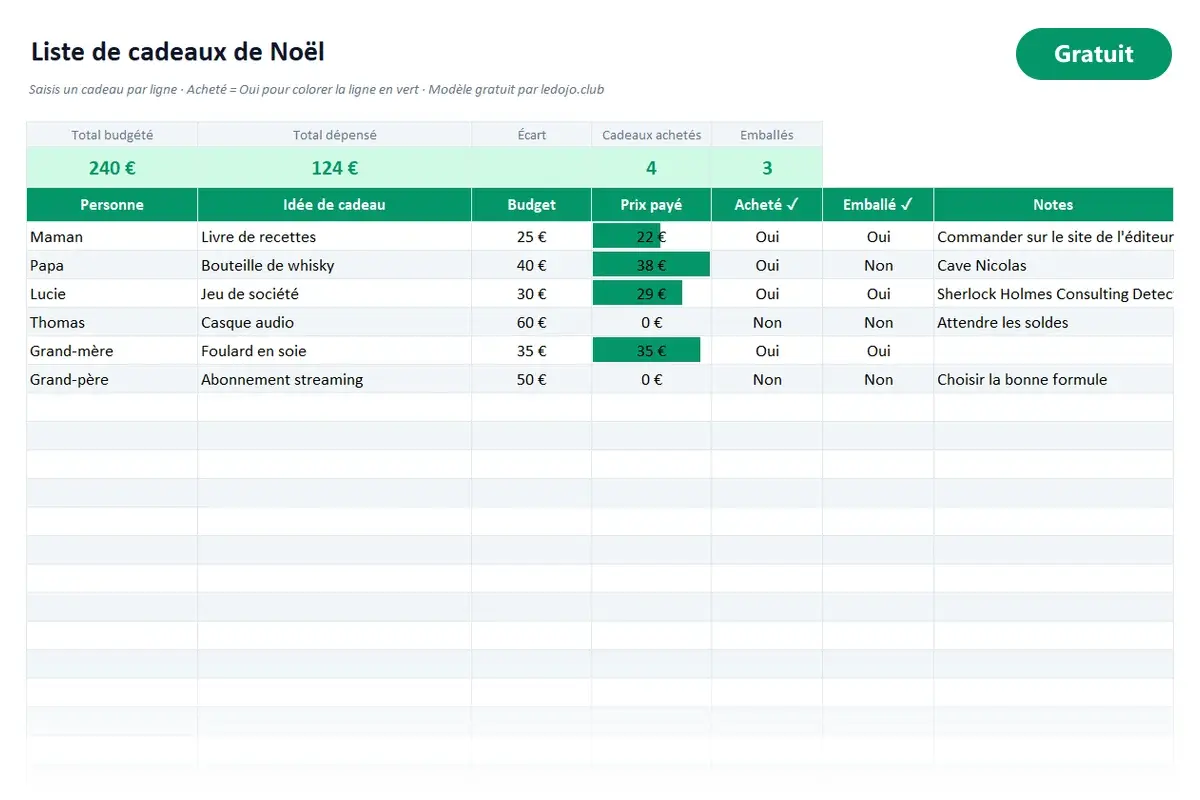Click the 22 € price paid data bar

(x=627, y=237)
